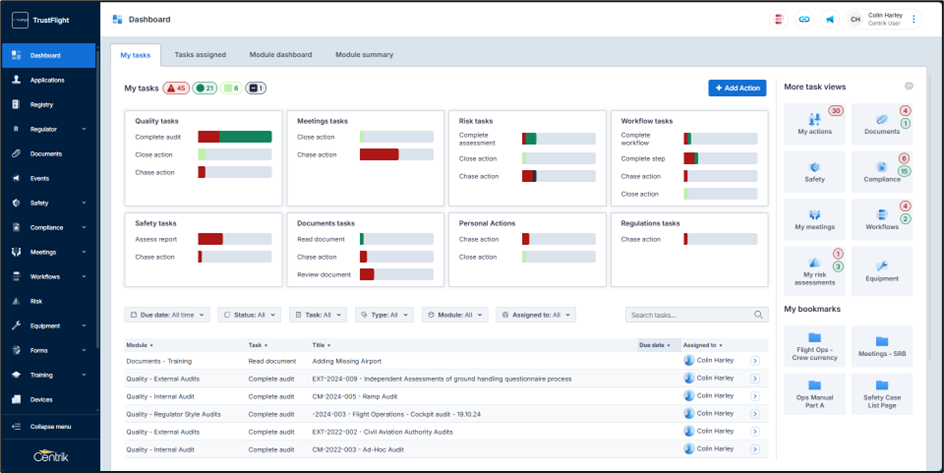Click the Quality tasks Complete audit progress bar
944x473 pixels.
(x=234, y=137)
